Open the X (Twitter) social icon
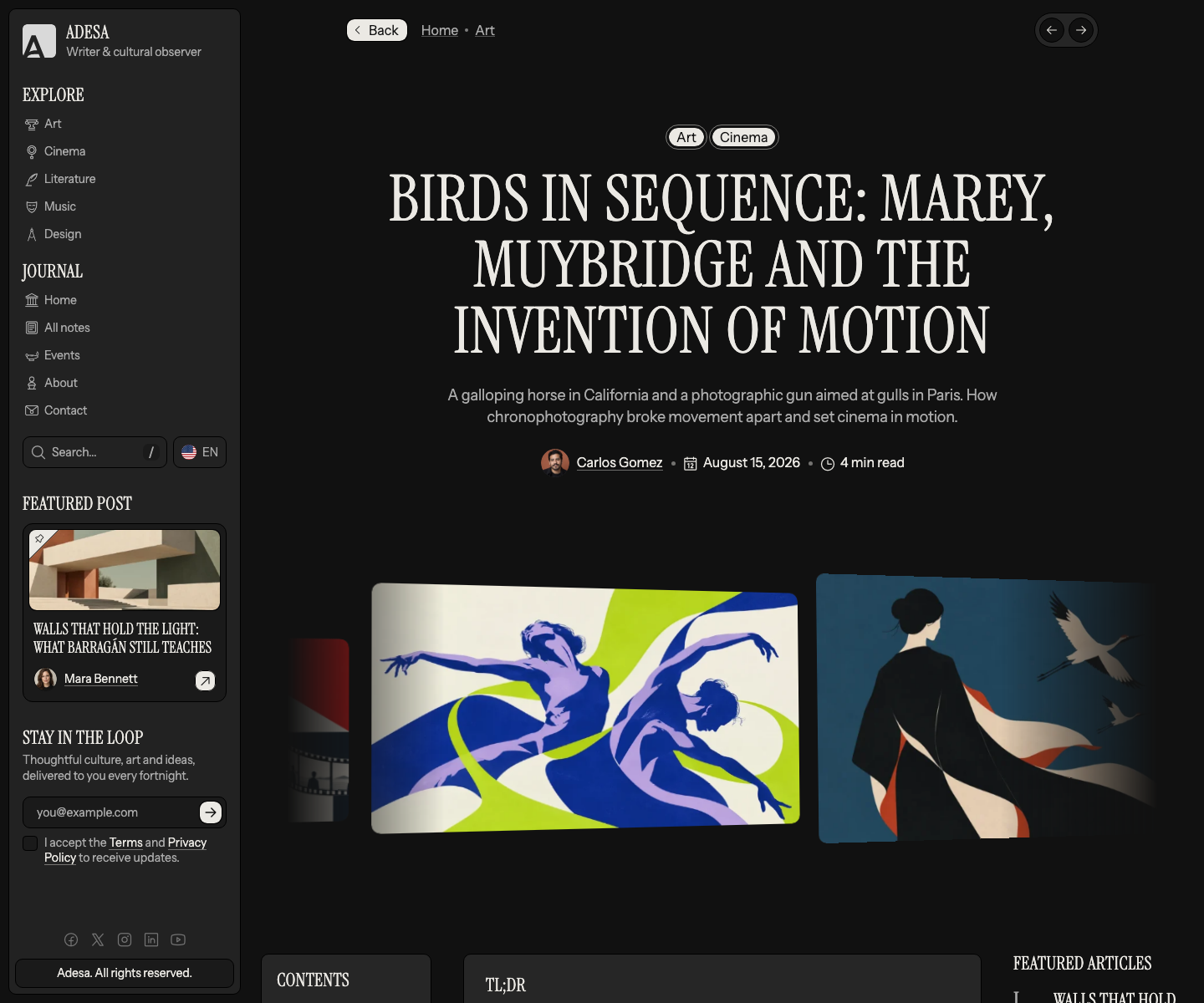The width and height of the screenshot is (1204, 1003). [x=98, y=939]
